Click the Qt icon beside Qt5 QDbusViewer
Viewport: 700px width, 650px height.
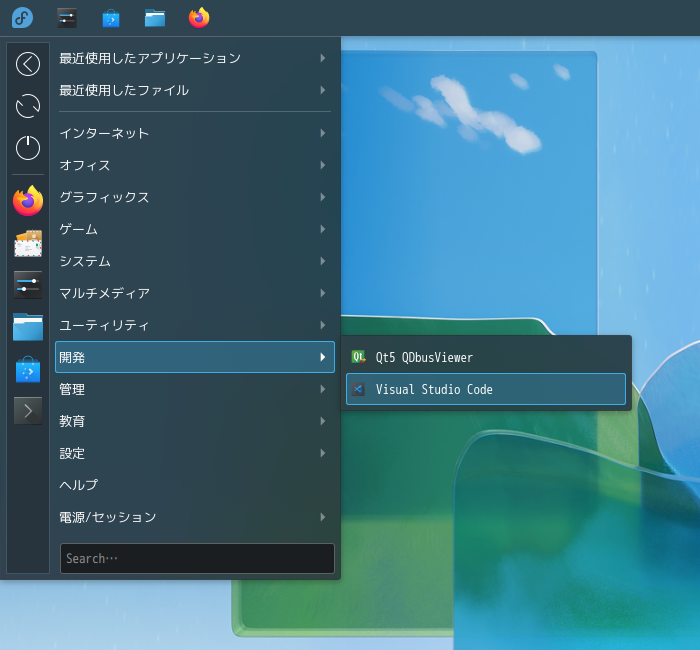tap(358, 357)
